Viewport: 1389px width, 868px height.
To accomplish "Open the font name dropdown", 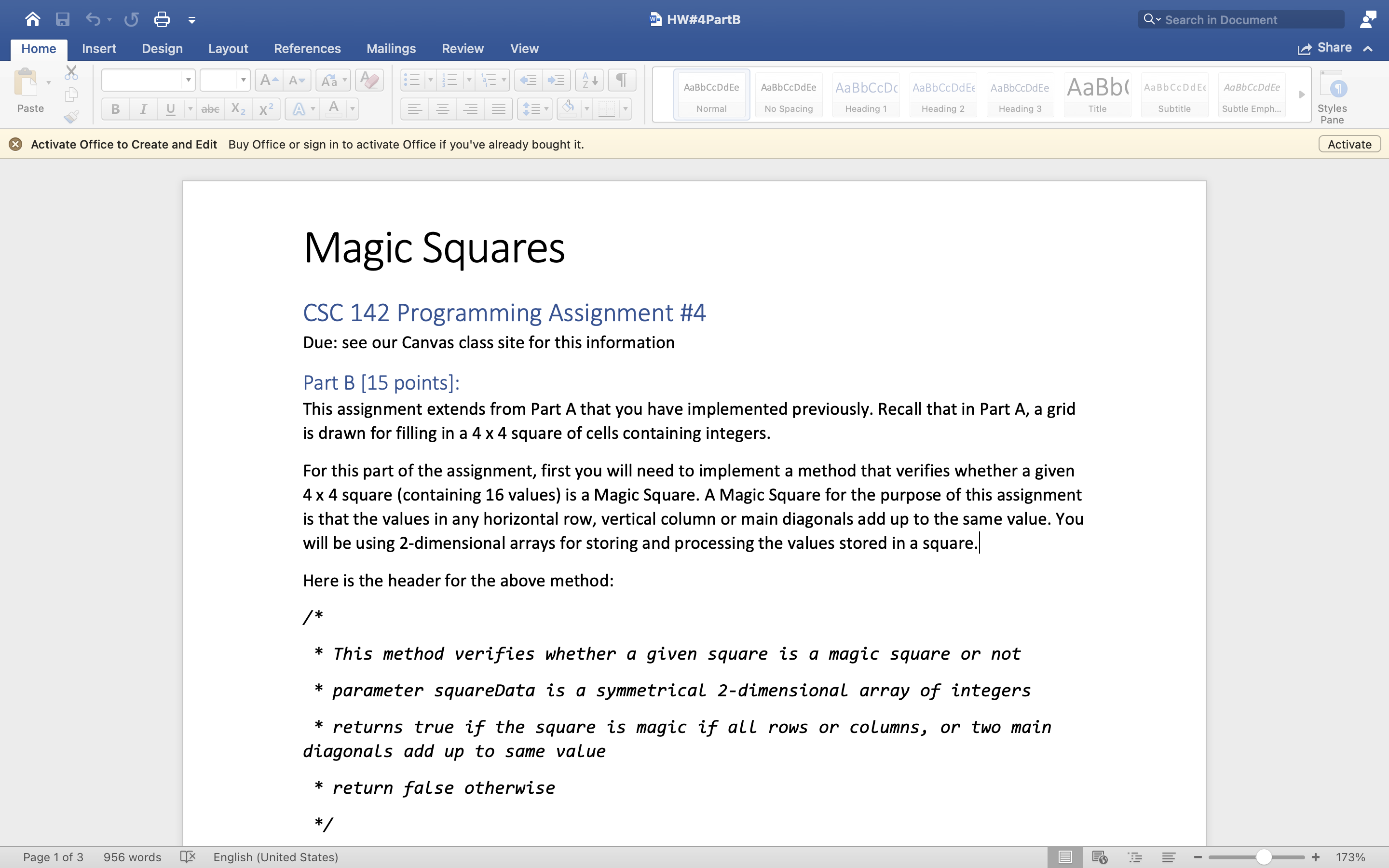I will 188,80.
